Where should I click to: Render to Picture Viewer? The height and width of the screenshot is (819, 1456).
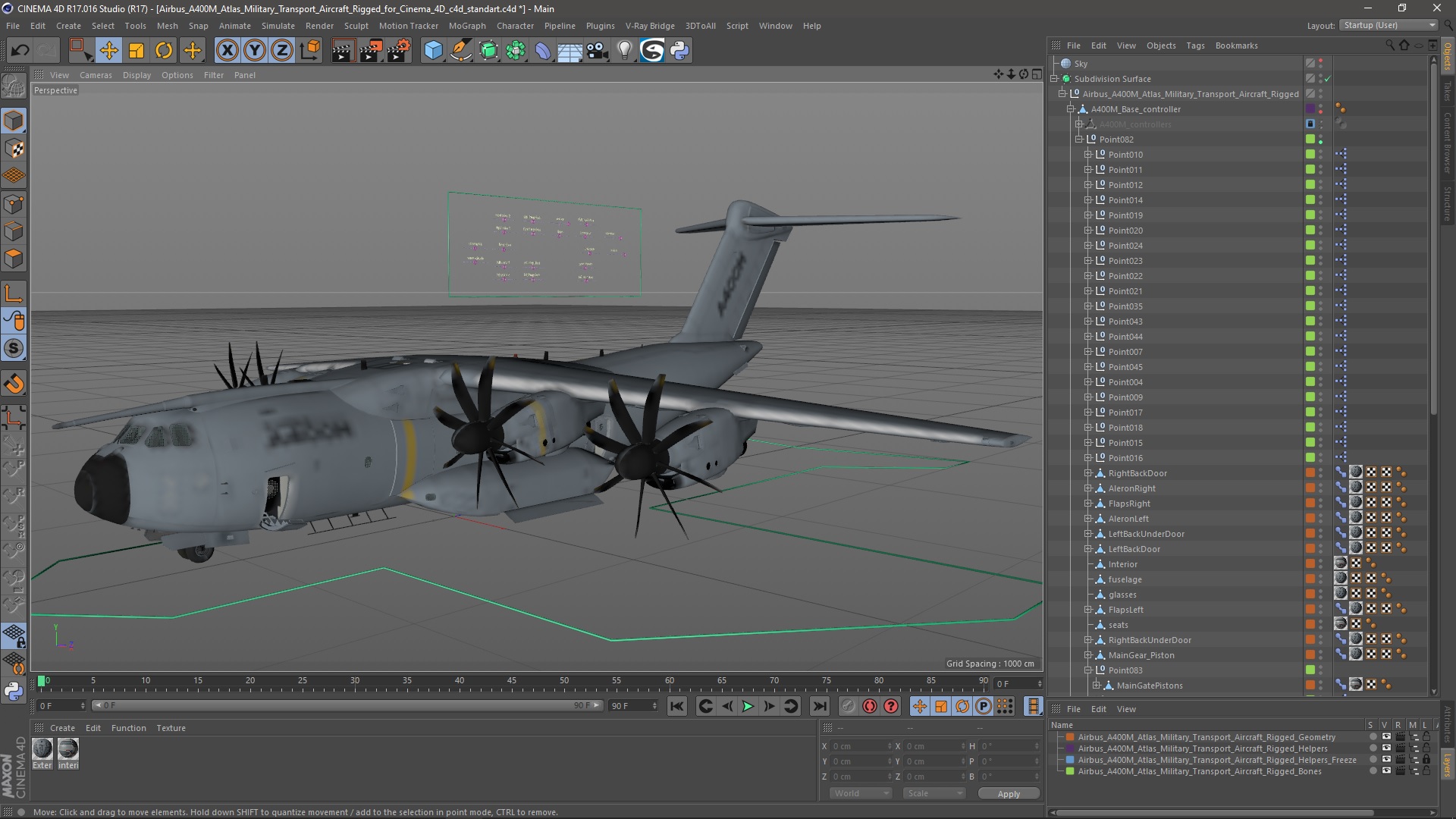click(371, 51)
